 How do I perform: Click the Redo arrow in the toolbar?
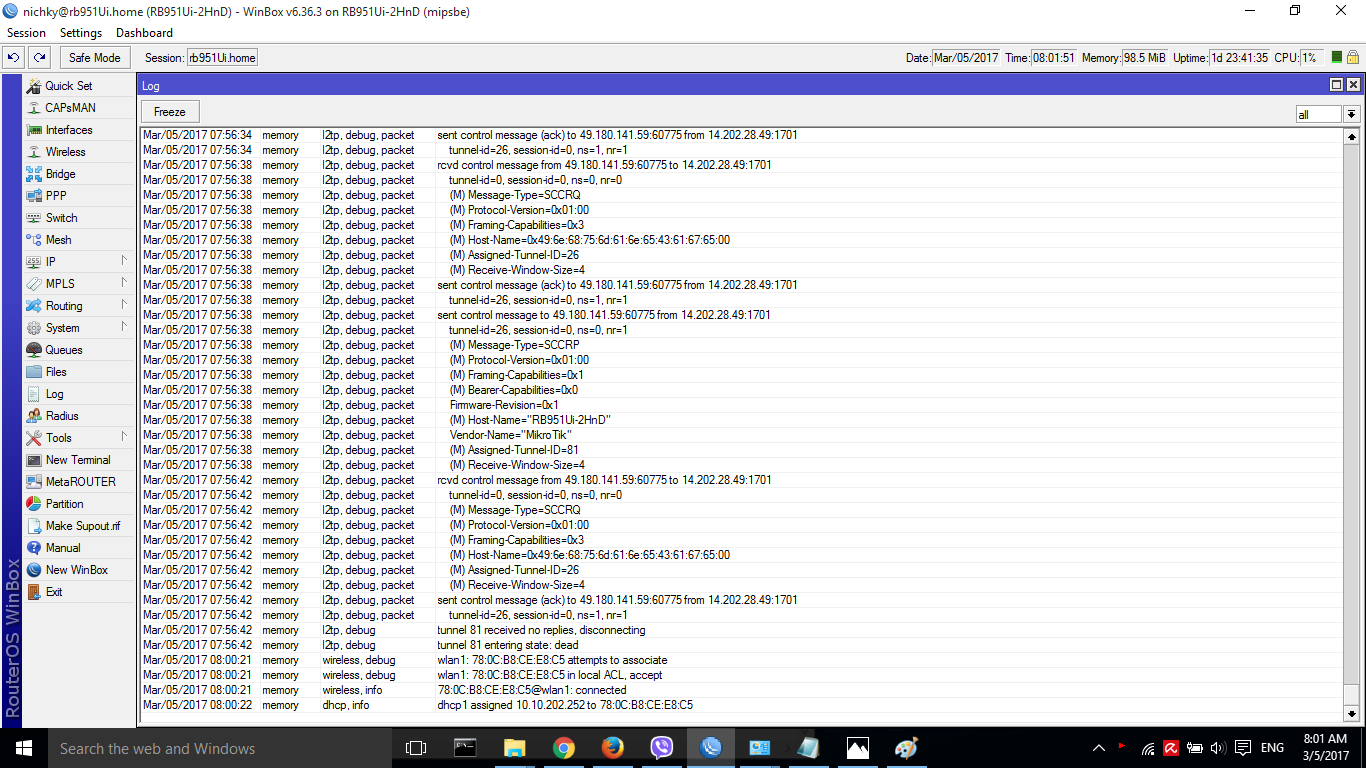tap(39, 58)
